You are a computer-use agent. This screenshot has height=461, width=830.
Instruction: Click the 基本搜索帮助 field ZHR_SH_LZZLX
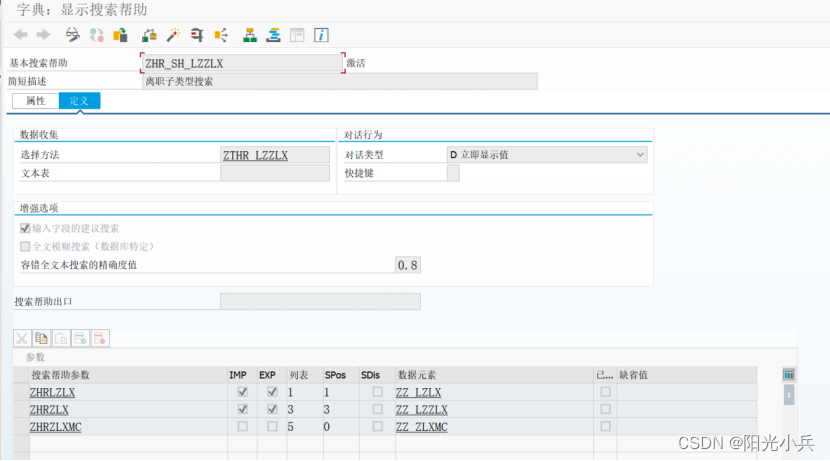point(242,63)
